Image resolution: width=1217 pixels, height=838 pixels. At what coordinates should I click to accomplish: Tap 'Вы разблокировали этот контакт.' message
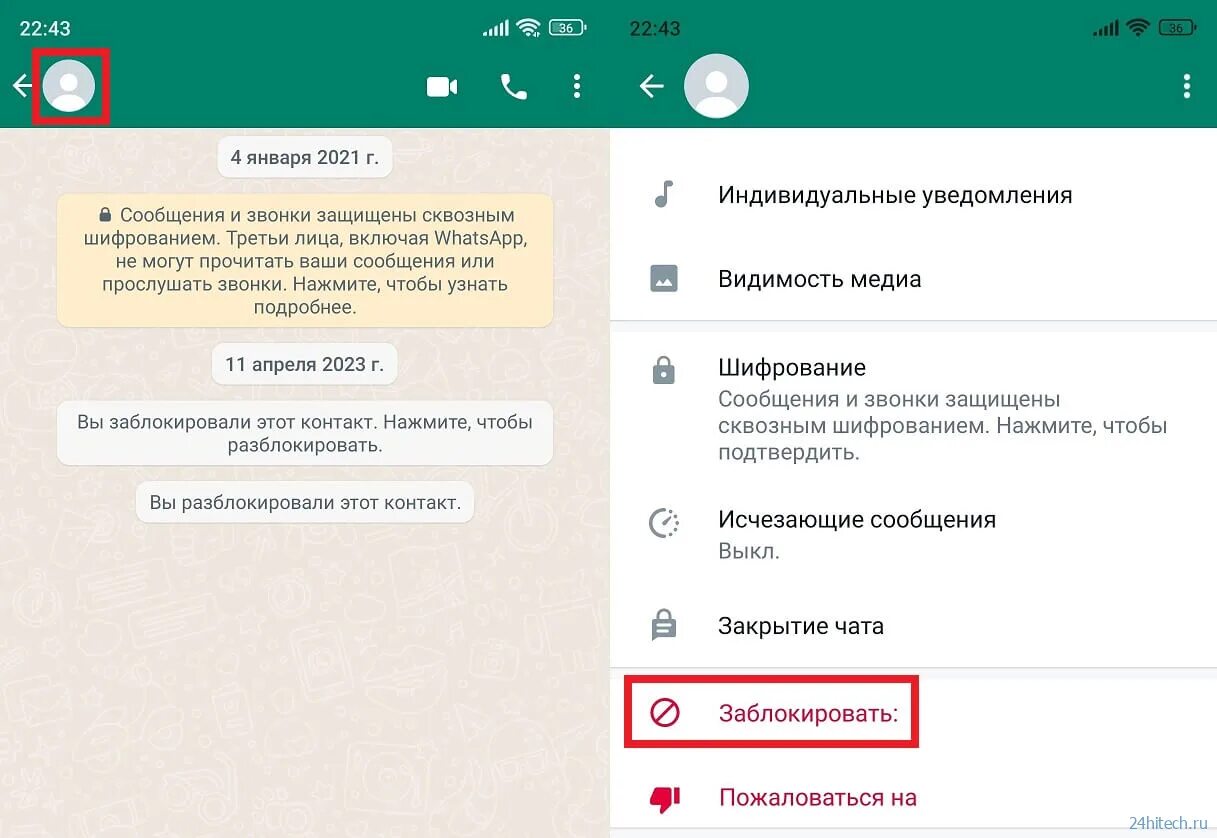[x=305, y=503]
